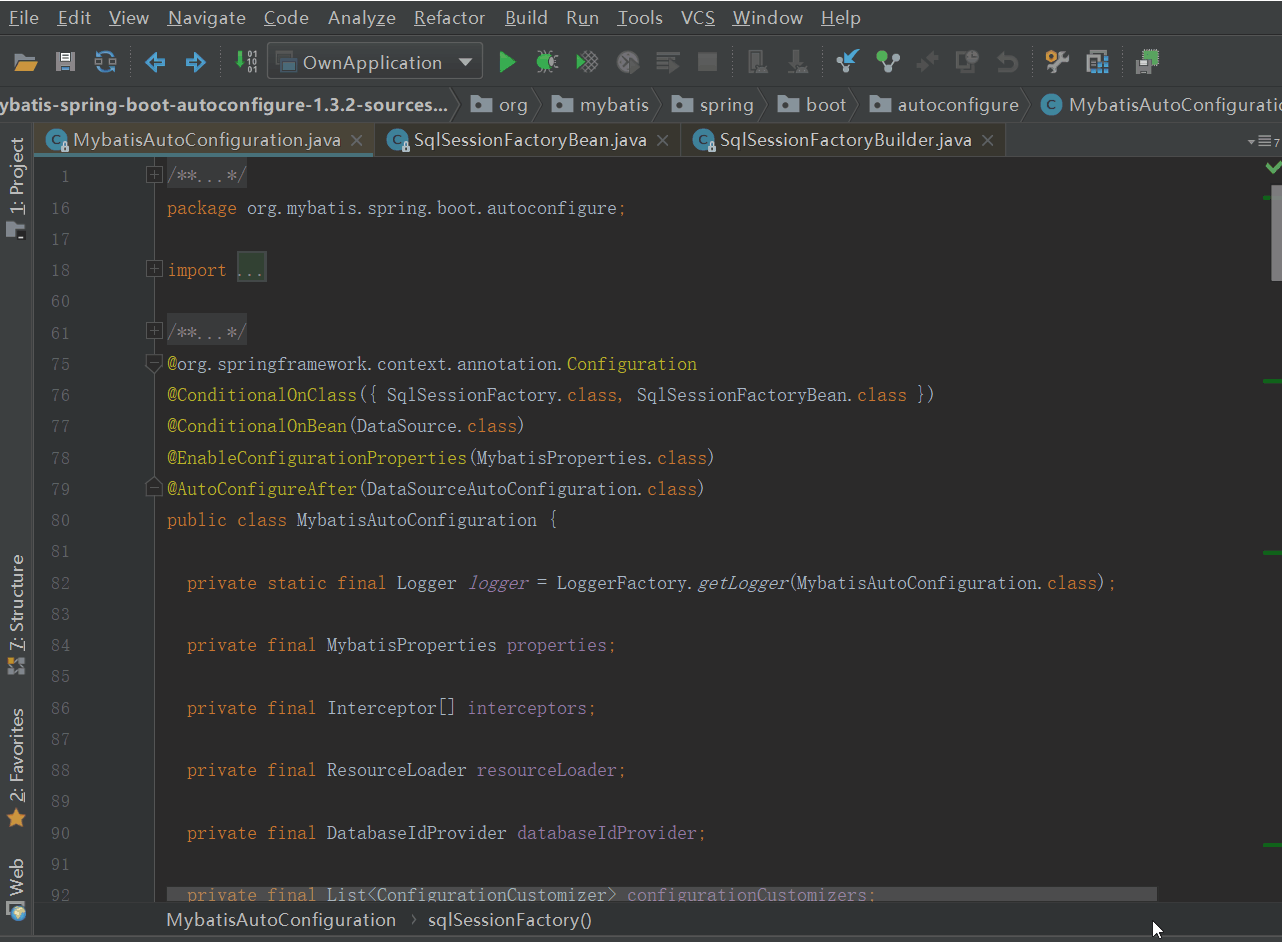This screenshot has width=1282, height=942.
Task: Click the last toolbar icon, after Project Structure
Action: click(x=1148, y=62)
